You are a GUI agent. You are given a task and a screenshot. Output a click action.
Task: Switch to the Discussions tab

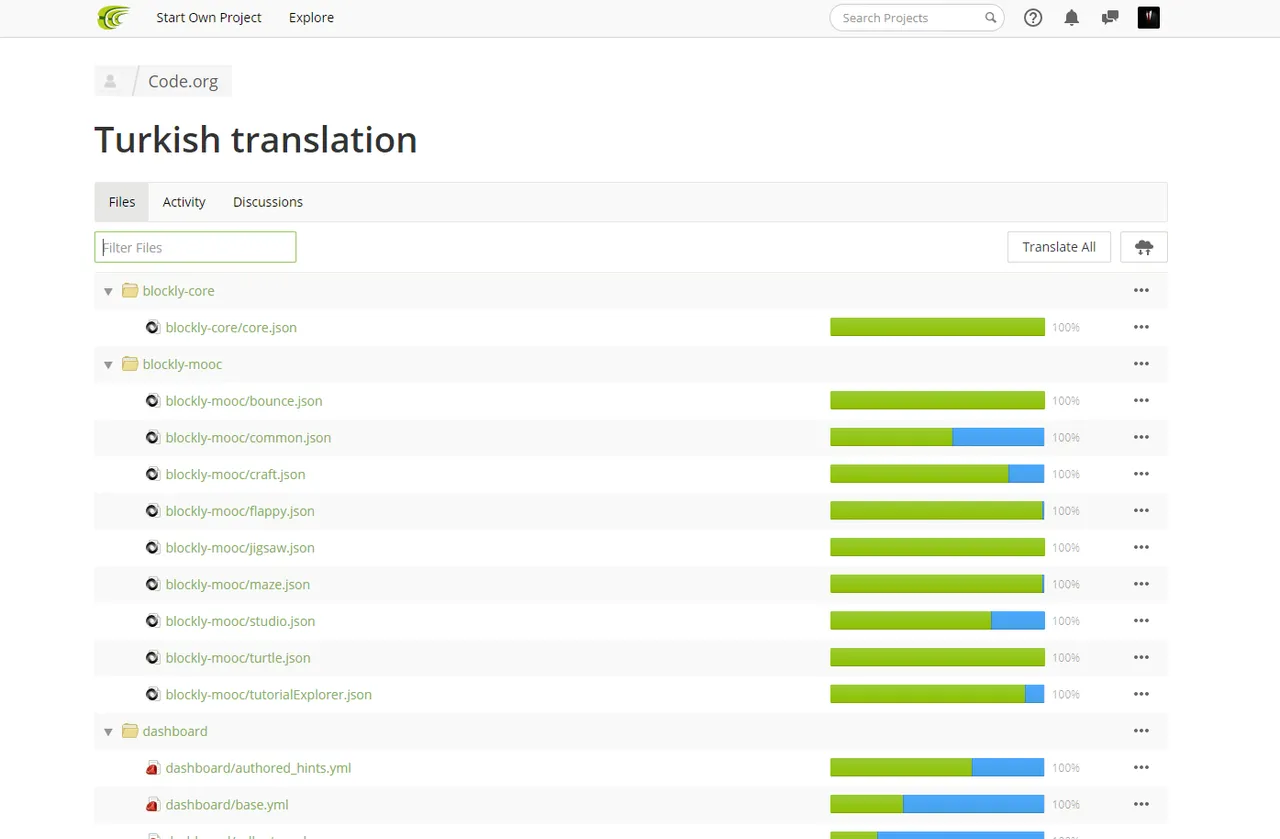point(268,202)
